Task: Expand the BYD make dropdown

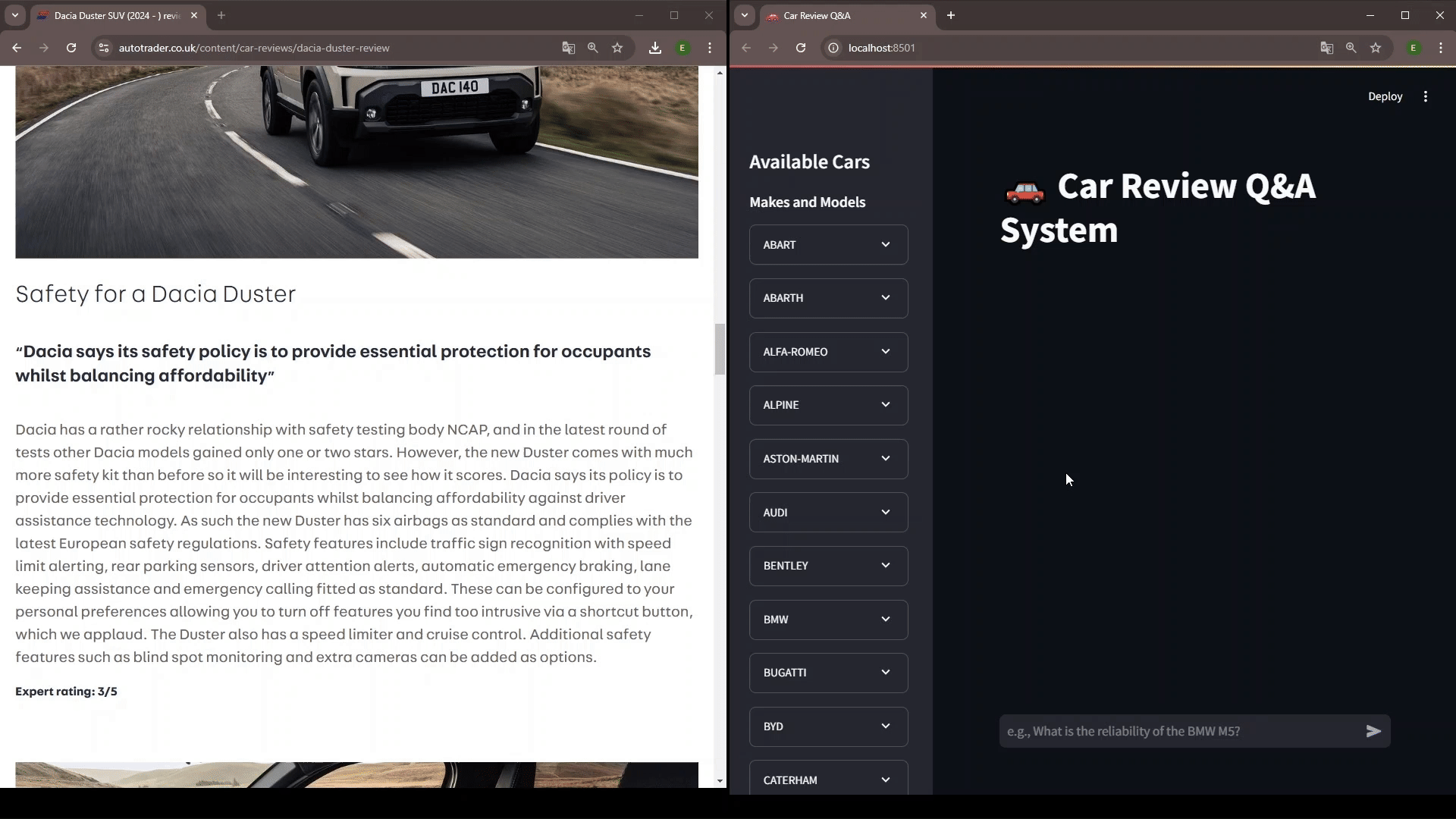Action: pyautogui.click(x=828, y=726)
